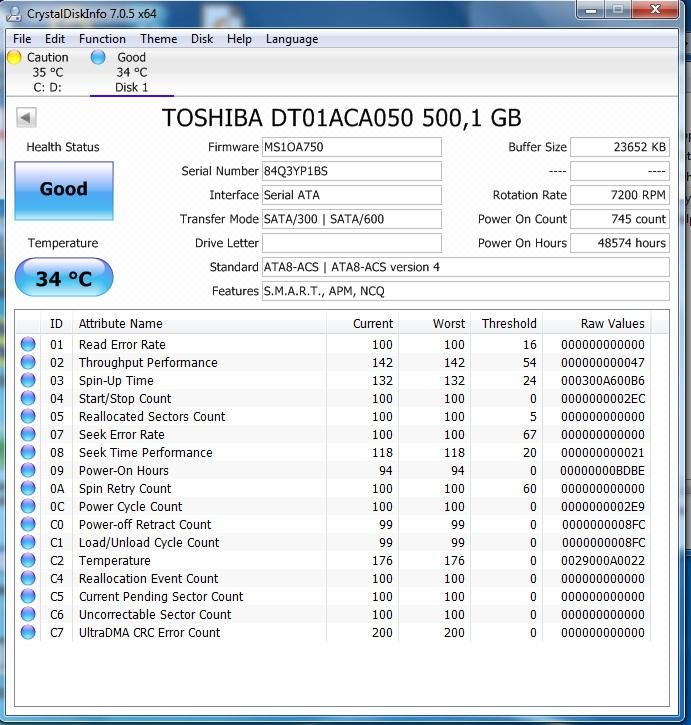
Task: Open the Help menu
Action: [239, 39]
